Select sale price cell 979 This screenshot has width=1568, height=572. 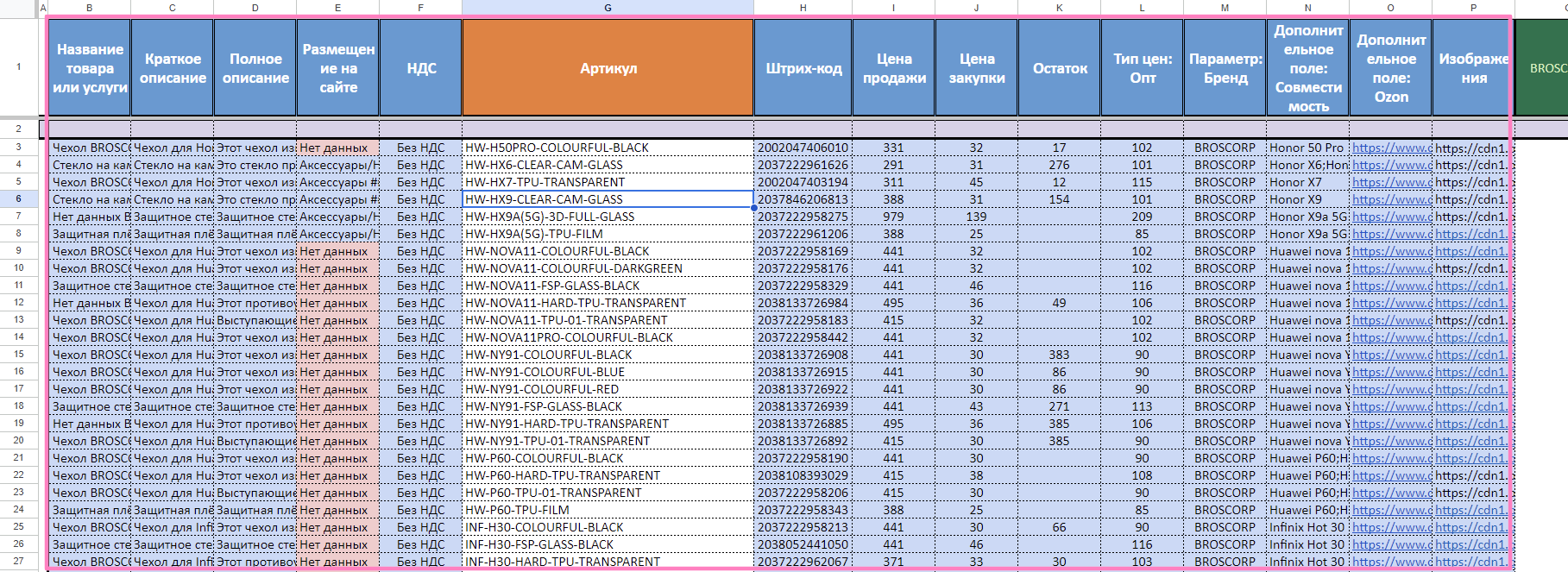pyautogui.click(x=893, y=217)
